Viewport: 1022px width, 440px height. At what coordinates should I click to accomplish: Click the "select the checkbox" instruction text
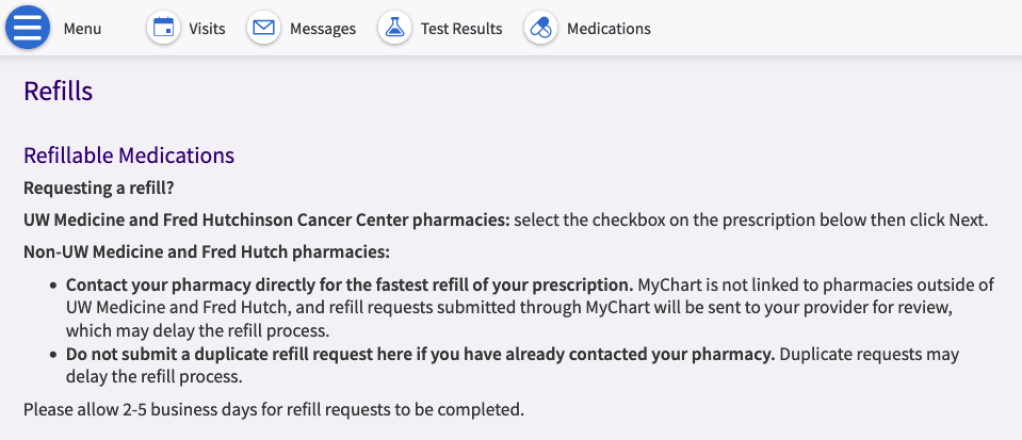(x=750, y=220)
